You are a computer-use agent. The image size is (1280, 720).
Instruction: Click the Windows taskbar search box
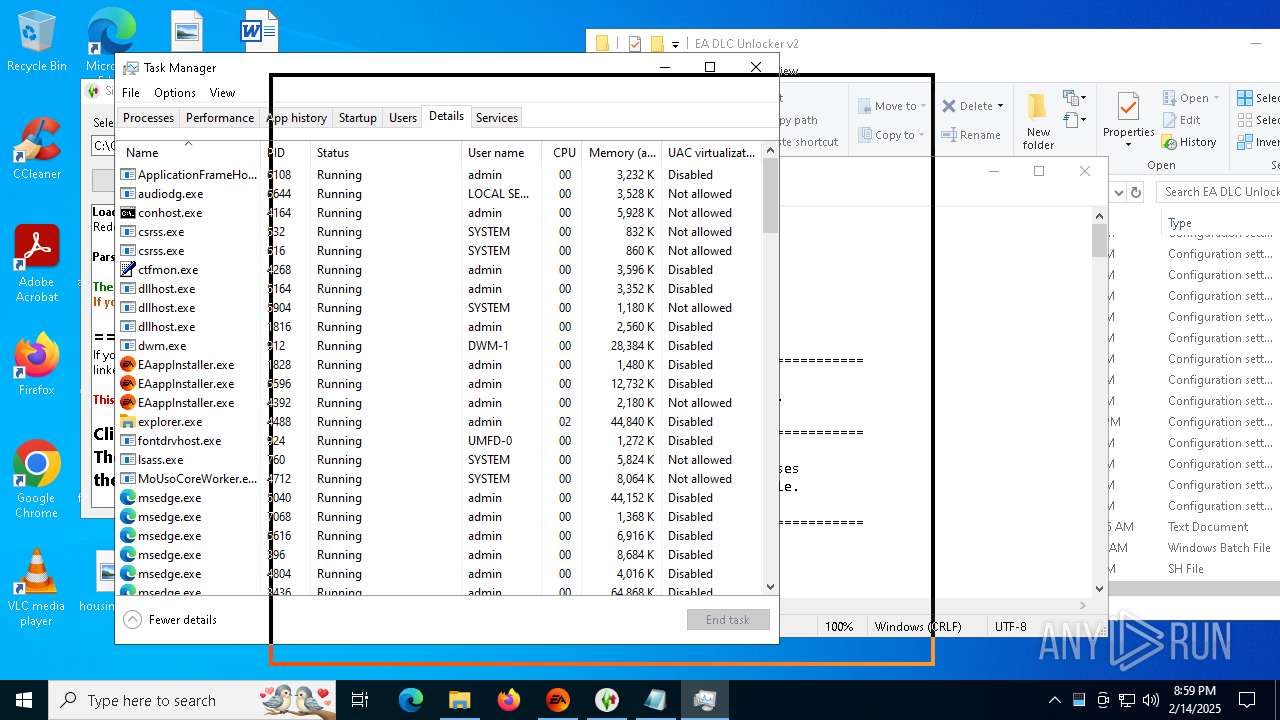(193, 700)
